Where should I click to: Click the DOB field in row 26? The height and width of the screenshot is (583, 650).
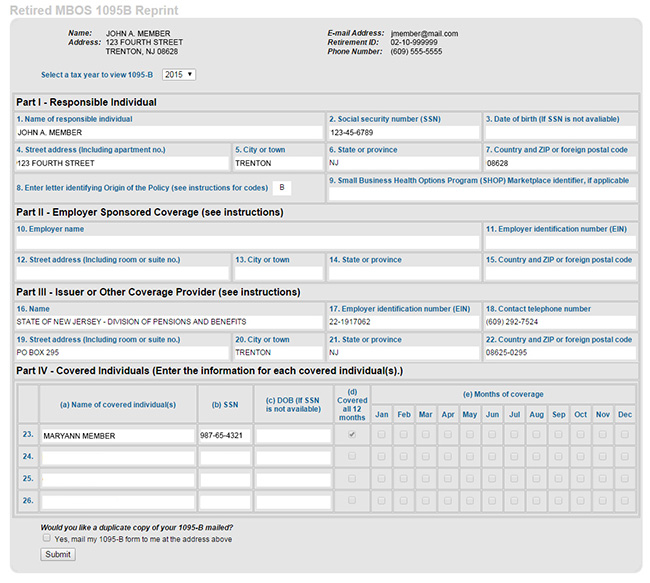pos(293,502)
